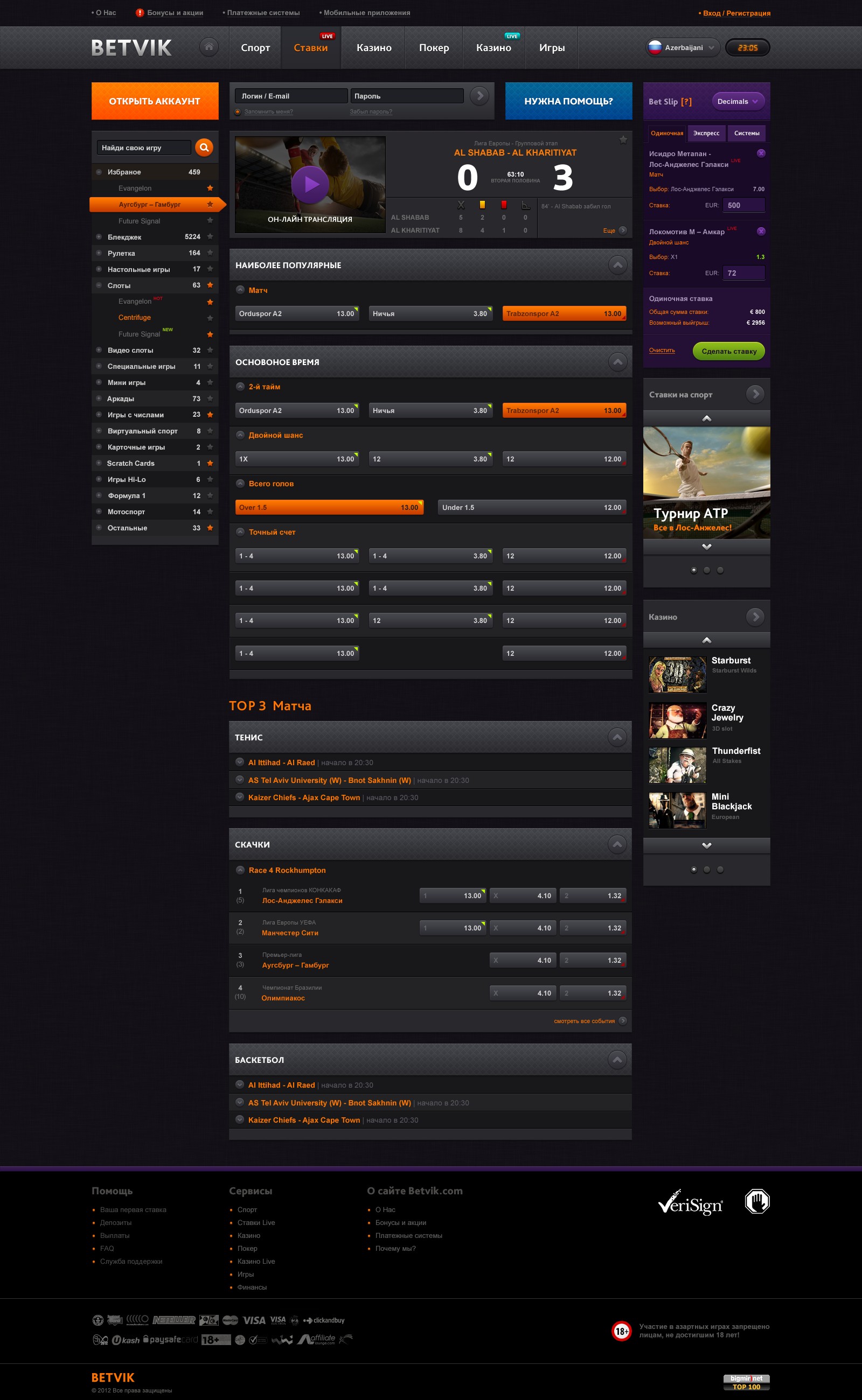Open the Игры menu item
Image resolution: width=862 pixels, height=1400 pixels.
(x=552, y=48)
